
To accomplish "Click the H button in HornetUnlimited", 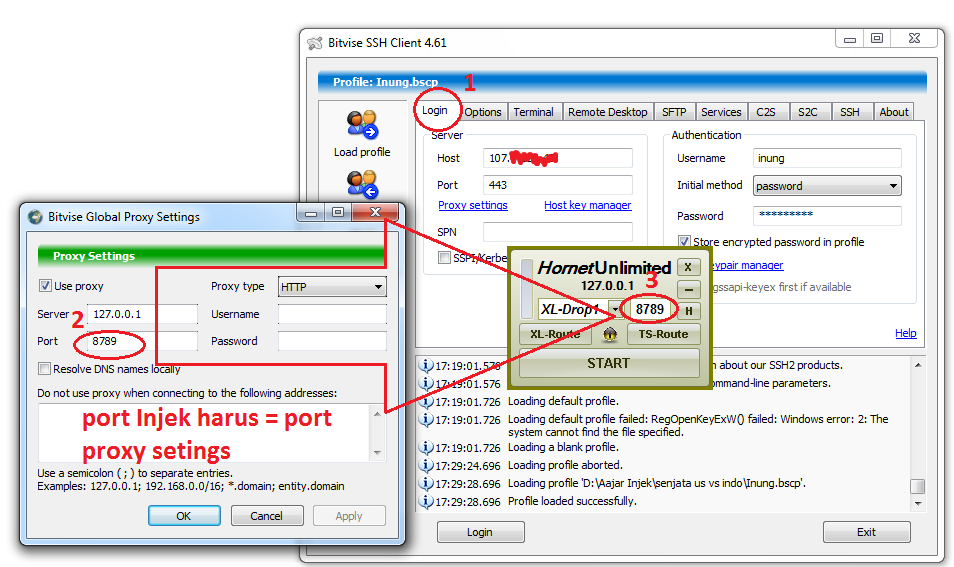I will (x=689, y=311).
